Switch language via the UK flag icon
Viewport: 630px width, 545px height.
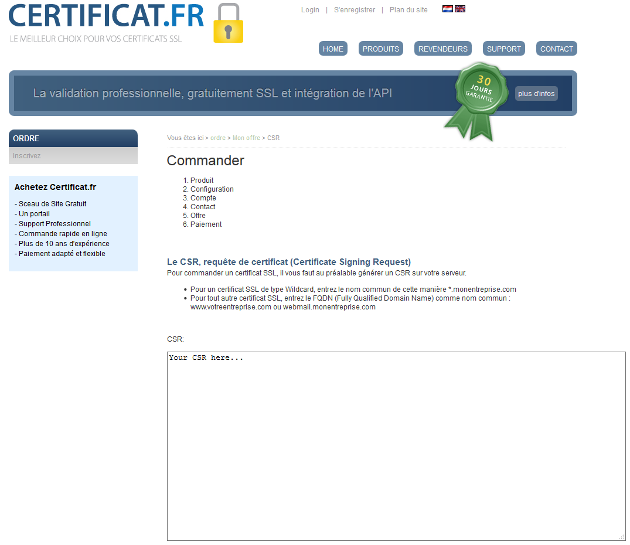[x=460, y=8]
